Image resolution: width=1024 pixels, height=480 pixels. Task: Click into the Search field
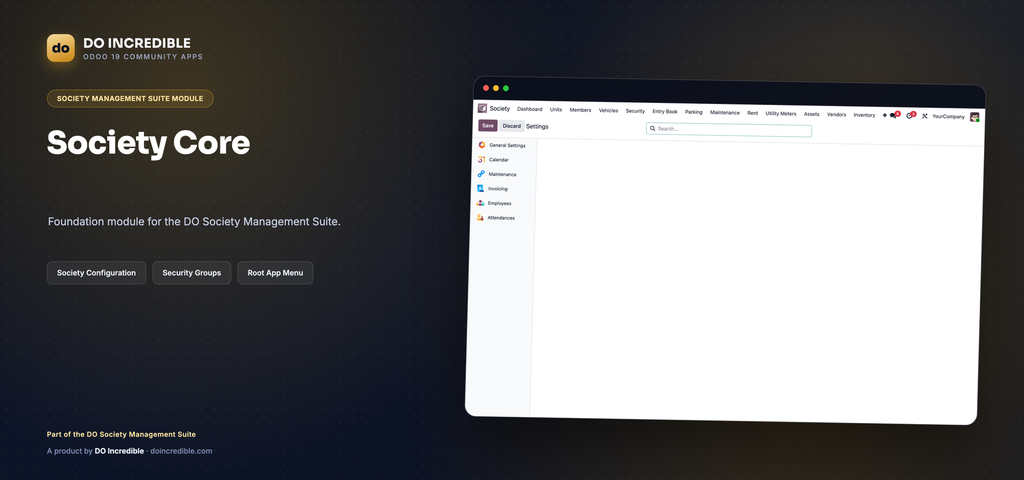(x=729, y=130)
